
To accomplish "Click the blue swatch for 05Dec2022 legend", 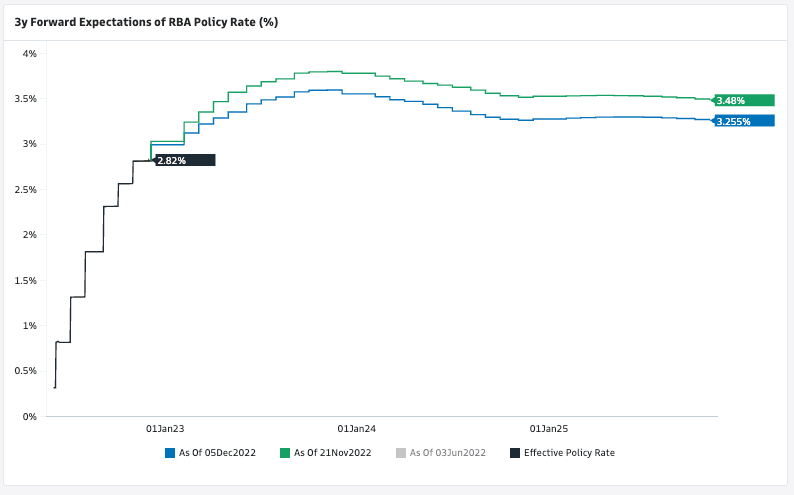I will coord(170,453).
